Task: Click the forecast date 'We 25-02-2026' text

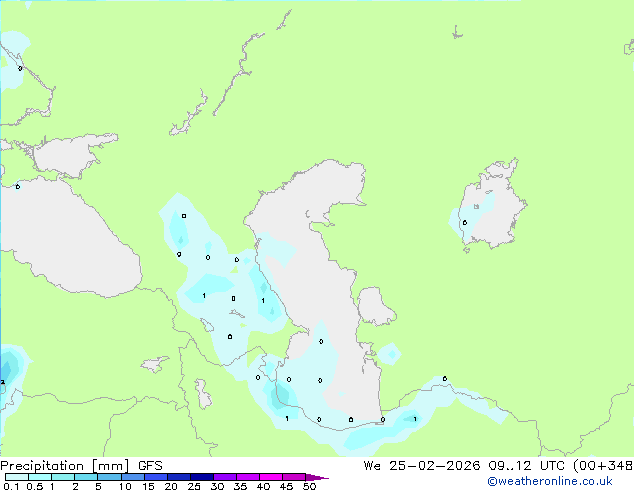Action: 422,466
